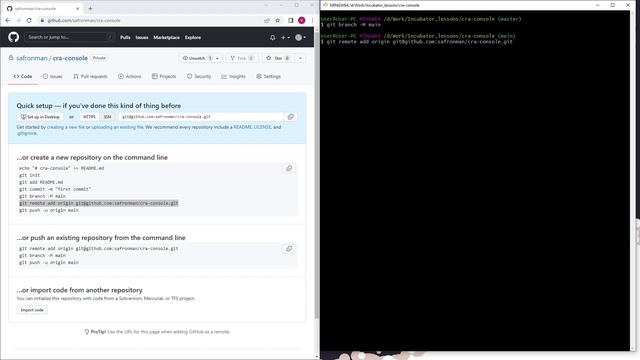Switch to the Actions tab
Viewport: 640px width, 360px height.
130,76
